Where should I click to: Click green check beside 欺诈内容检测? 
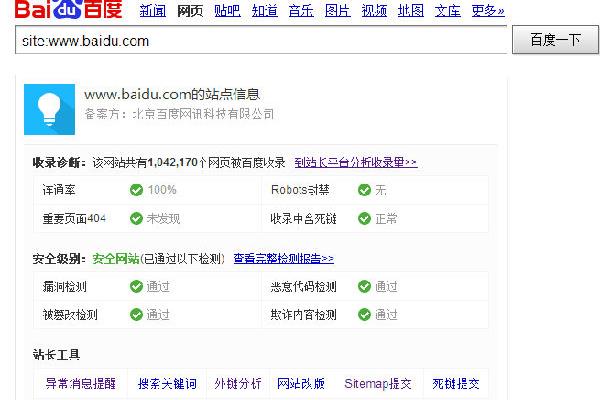coord(364,315)
